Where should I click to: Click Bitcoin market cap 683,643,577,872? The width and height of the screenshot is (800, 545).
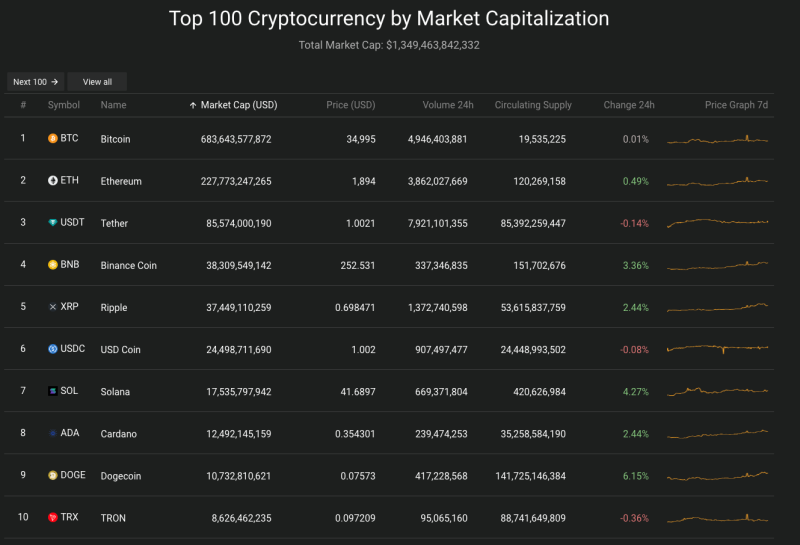click(x=236, y=139)
